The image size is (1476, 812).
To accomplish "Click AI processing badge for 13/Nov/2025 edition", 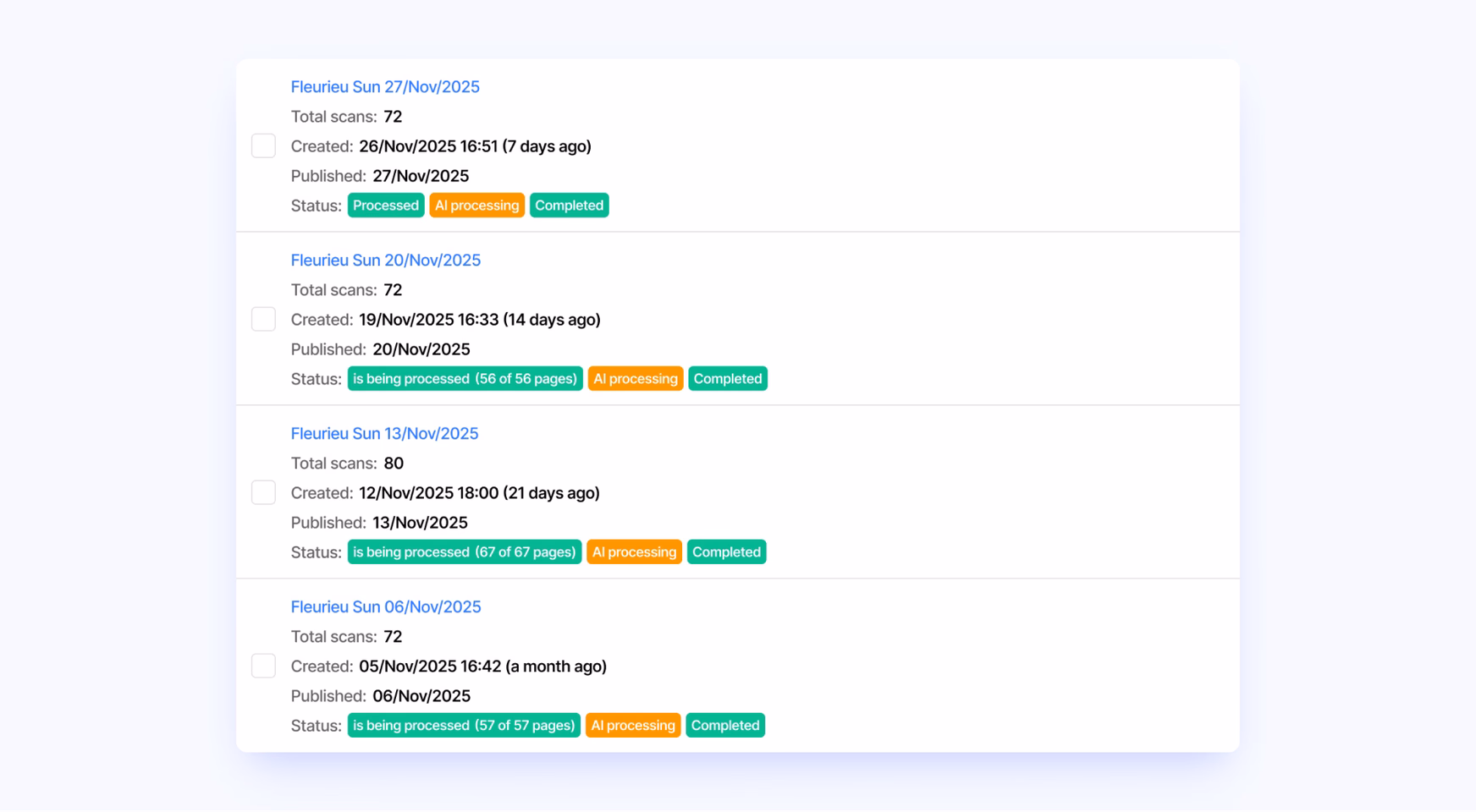I will click(x=635, y=552).
